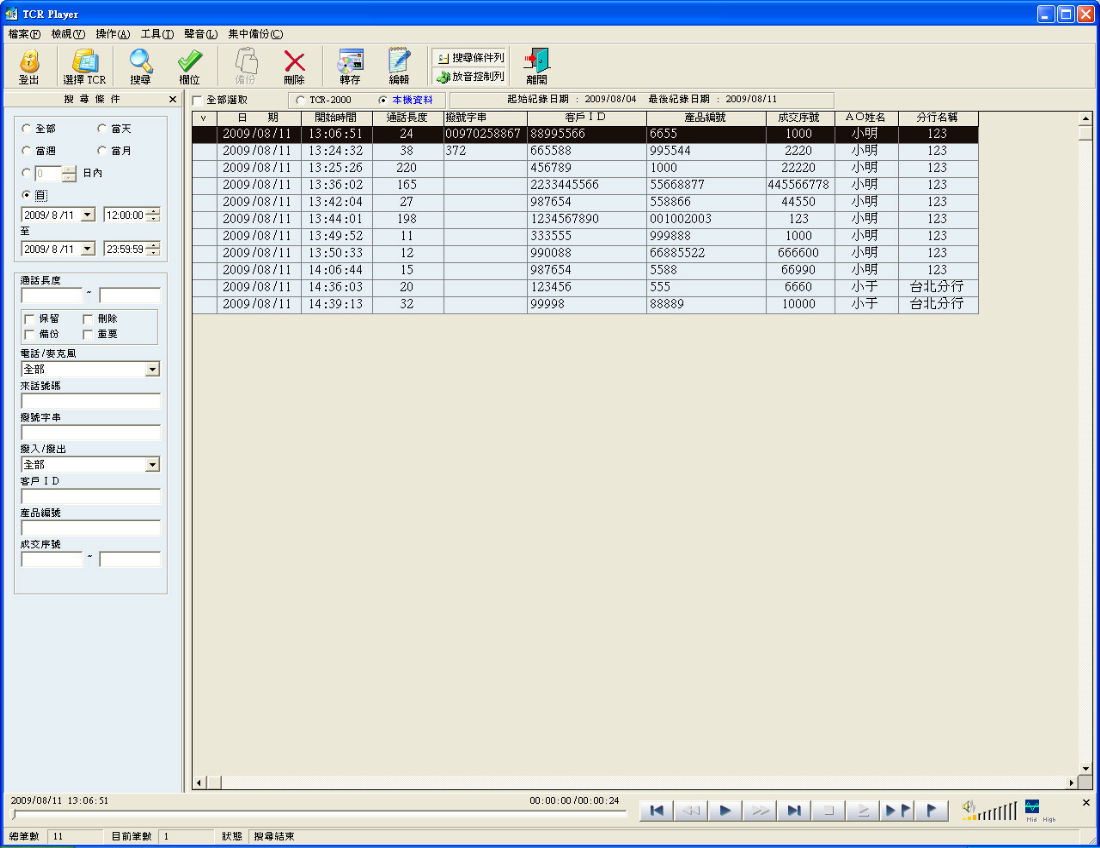
Task: Click the 搜尋 magnifier toolbar icon
Action: pyautogui.click(x=140, y=67)
